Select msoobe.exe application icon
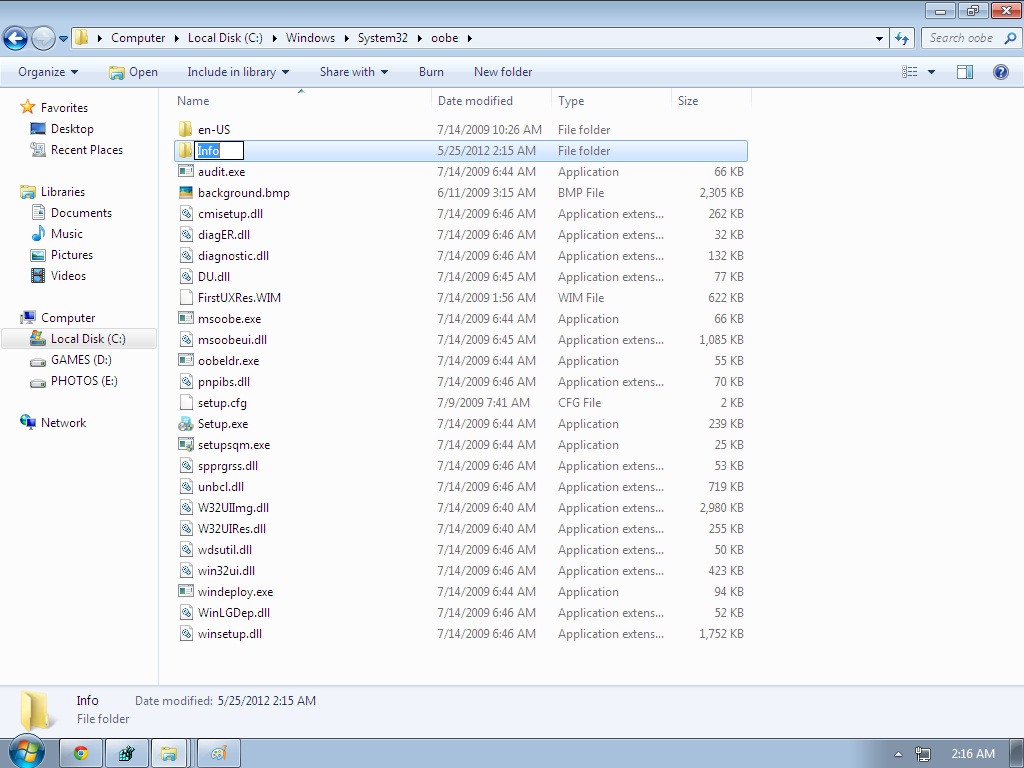 (x=185, y=319)
